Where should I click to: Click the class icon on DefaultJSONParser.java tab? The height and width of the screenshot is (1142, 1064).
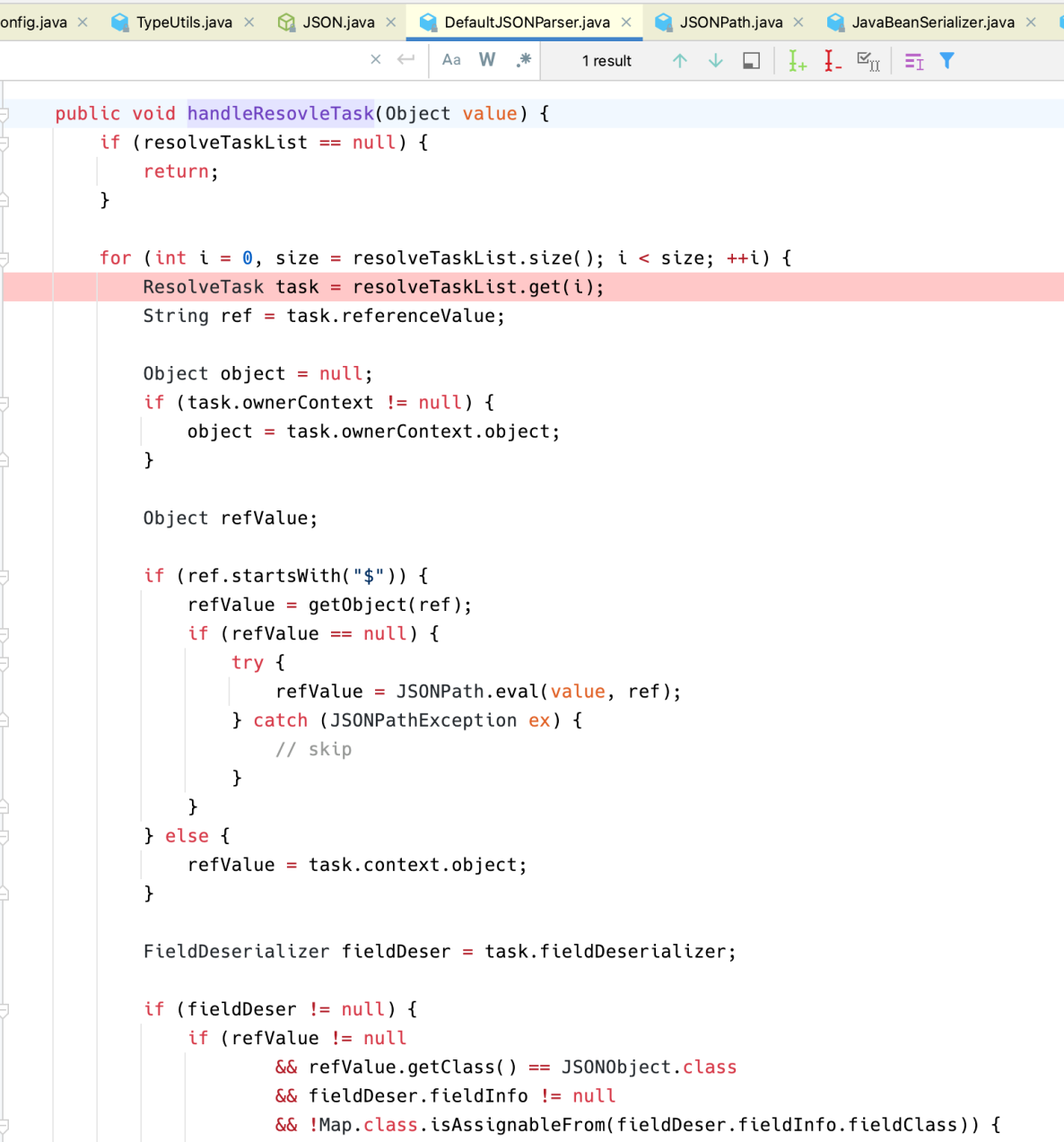tap(428, 22)
